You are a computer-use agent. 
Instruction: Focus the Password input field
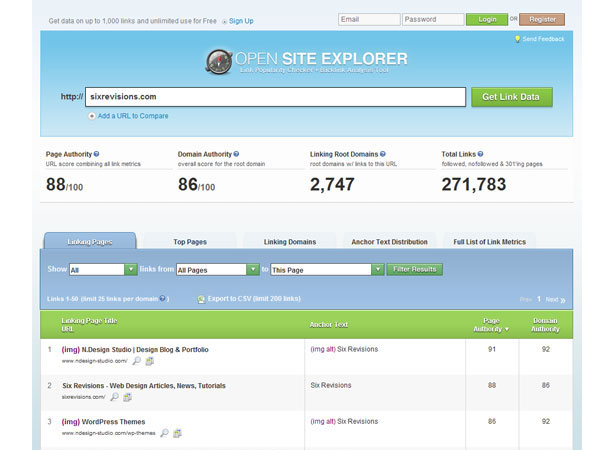(433, 20)
